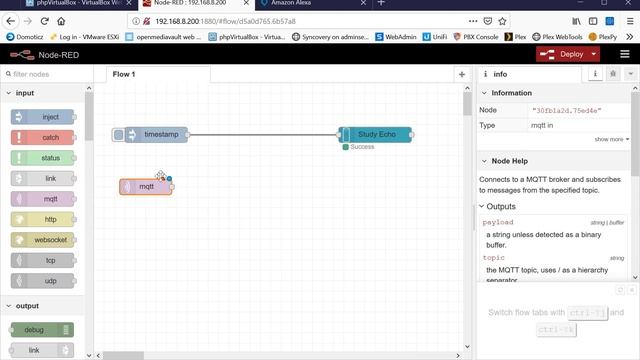Select the inject node in palette
The image size is (640, 360).
point(42,117)
